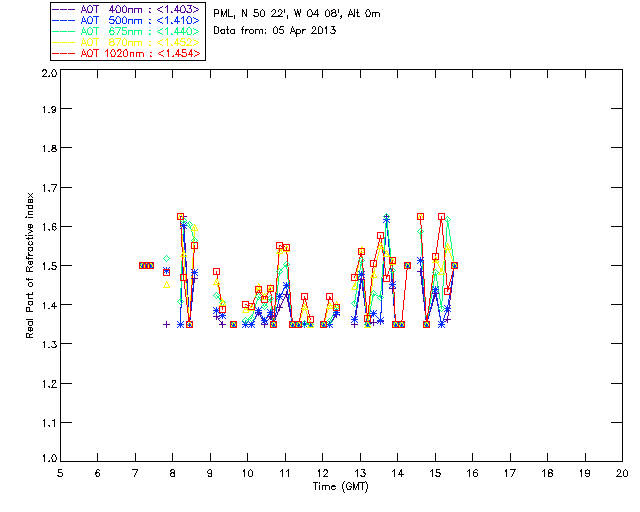Click the 12 hour x-axis label

(322, 473)
